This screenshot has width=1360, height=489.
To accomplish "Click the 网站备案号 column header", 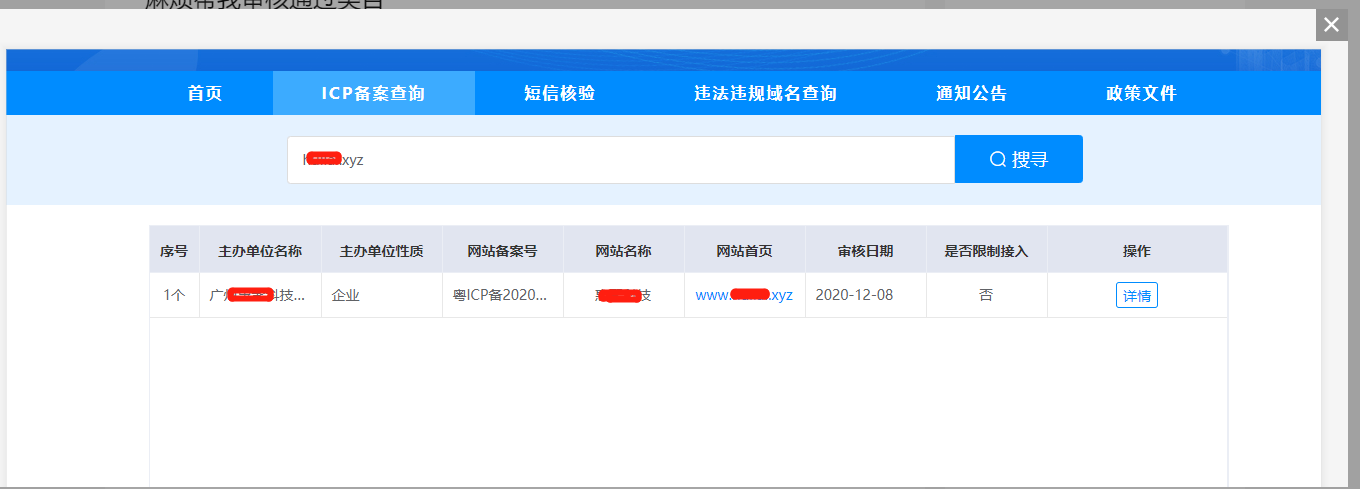I will tap(503, 251).
